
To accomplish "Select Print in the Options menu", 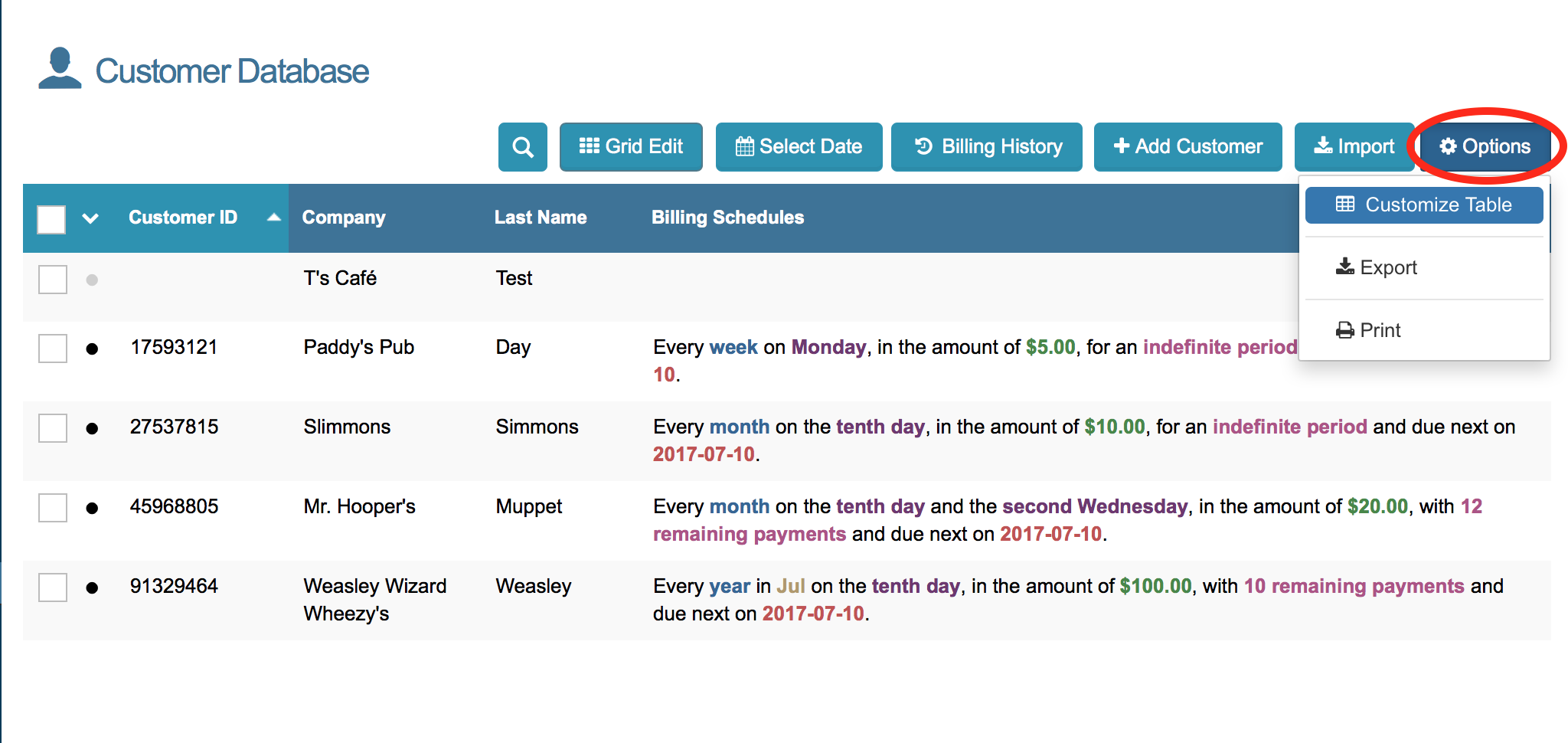I will click(x=1368, y=330).
